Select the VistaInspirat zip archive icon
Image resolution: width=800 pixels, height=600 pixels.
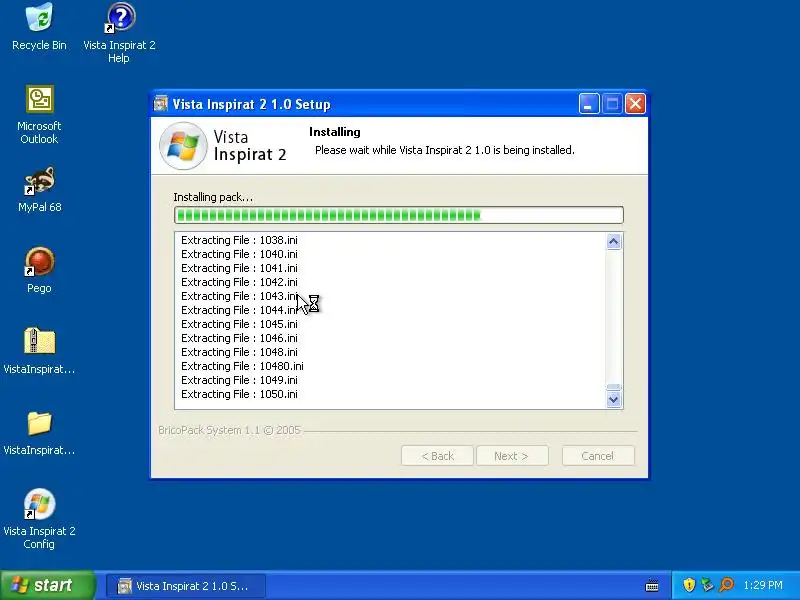39,351
